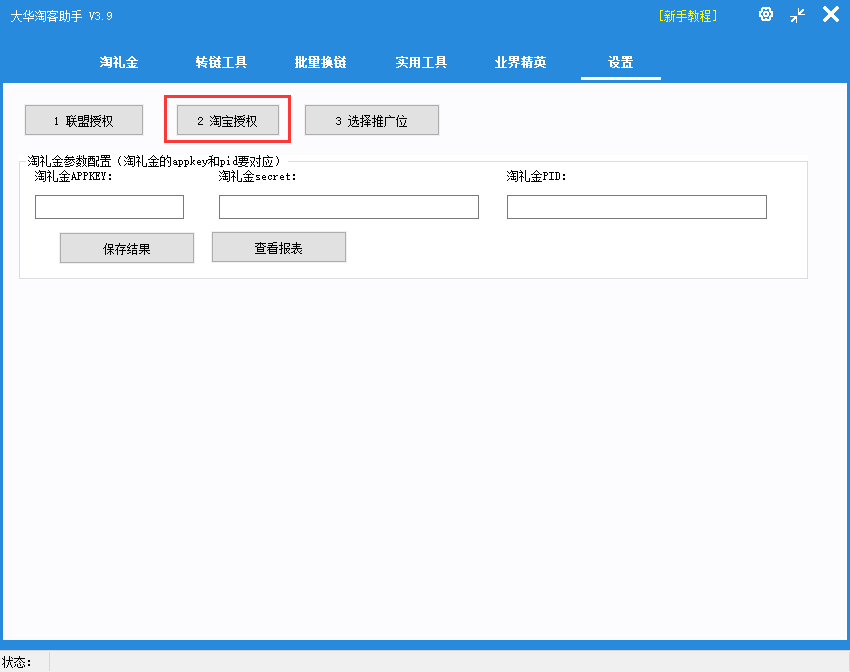Focus the 淘礼金APPKEY input field
This screenshot has width=850, height=672.
(110, 207)
